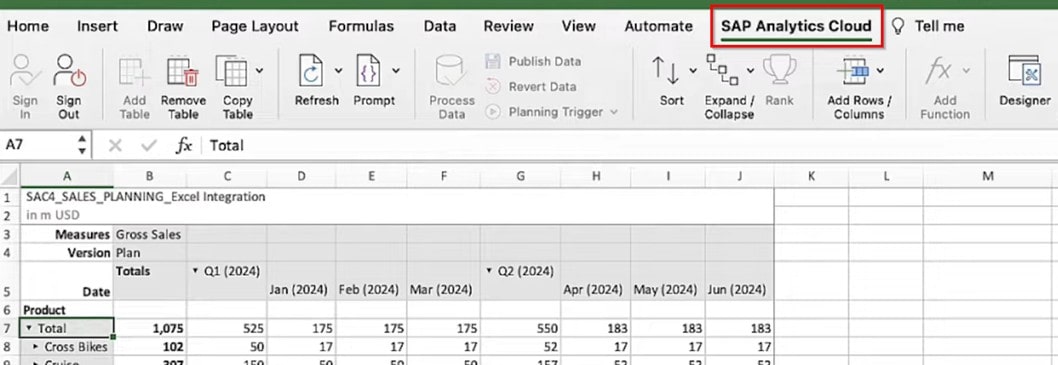Collapse the Q1 (2024) column group
Viewport: 1058px width, 365px height.
(x=196, y=271)
